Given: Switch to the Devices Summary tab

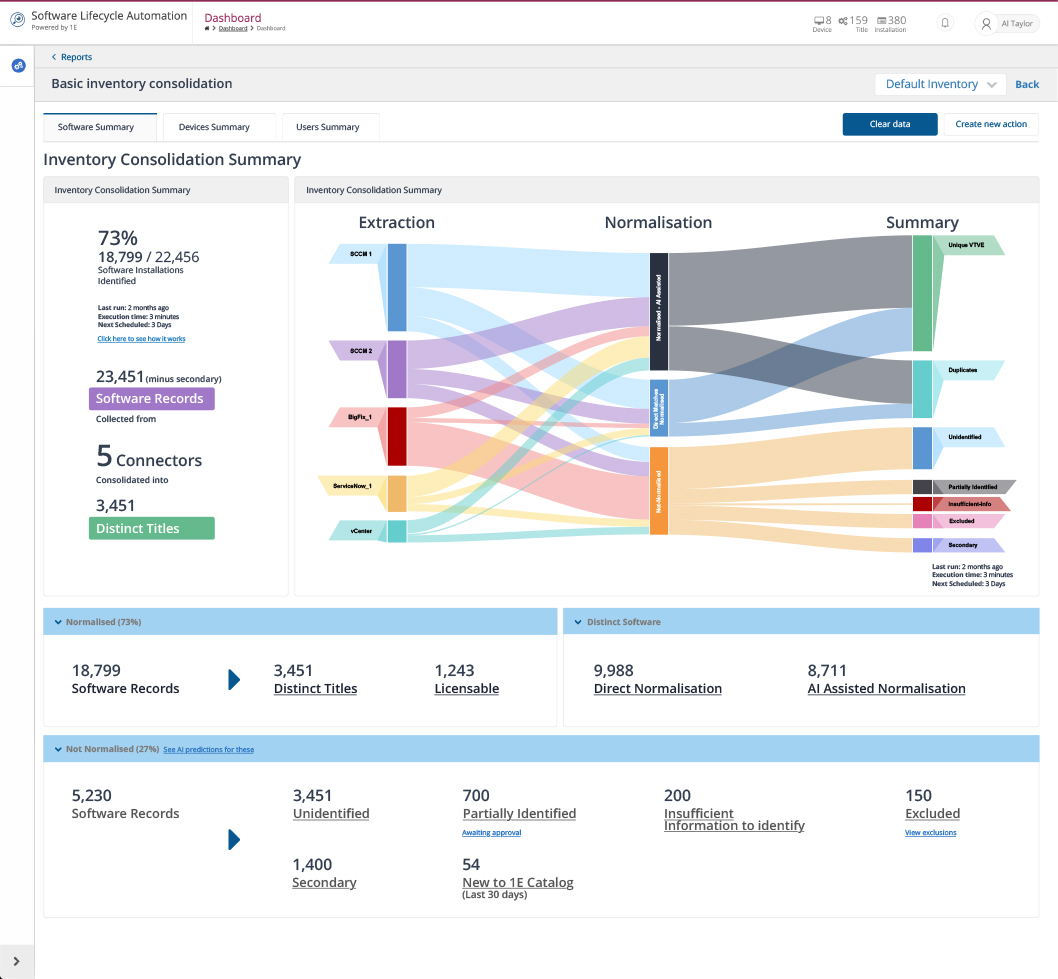Looking at the screenshot, I should [219, 127].
